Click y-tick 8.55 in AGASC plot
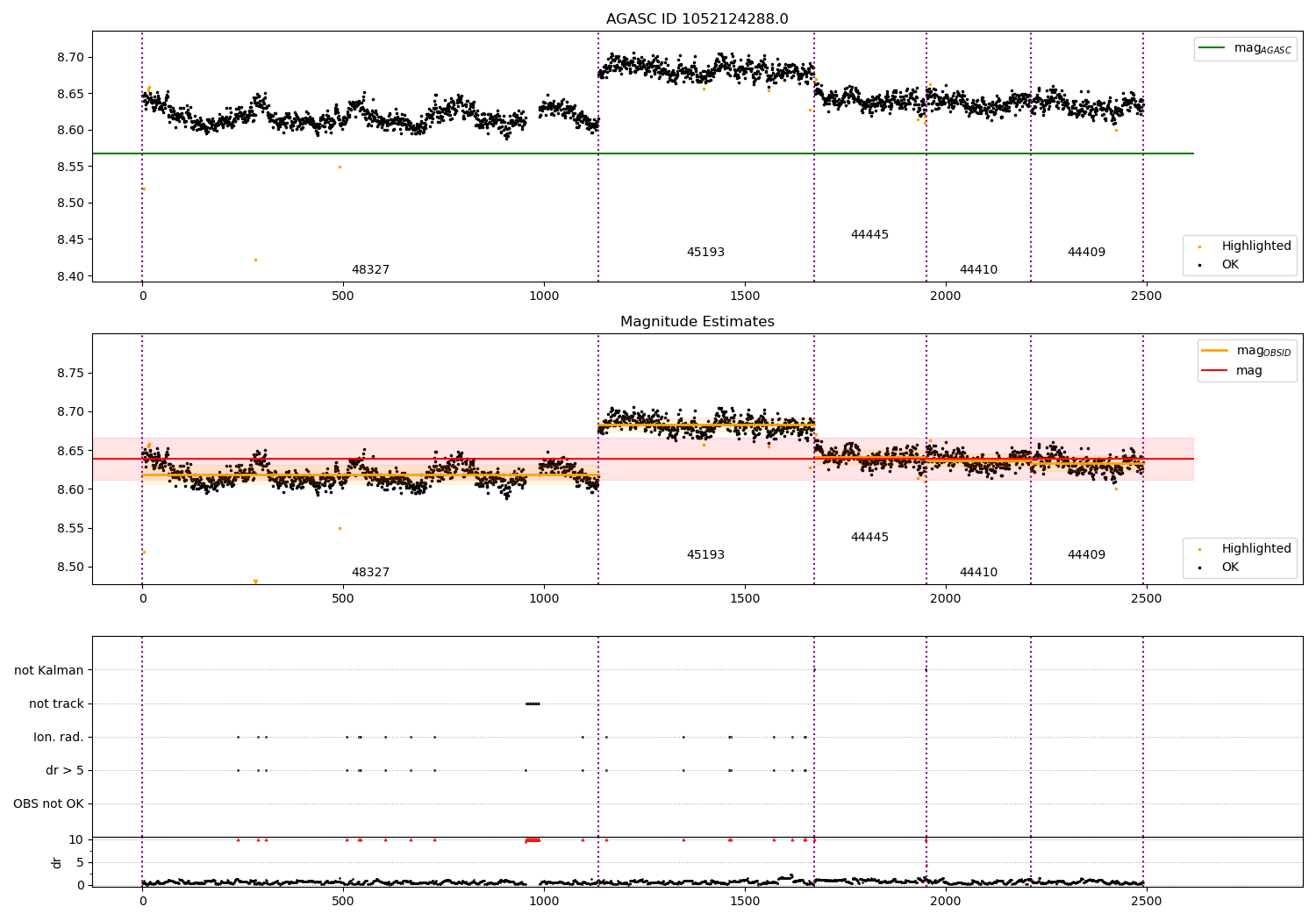 pos(72,167)
